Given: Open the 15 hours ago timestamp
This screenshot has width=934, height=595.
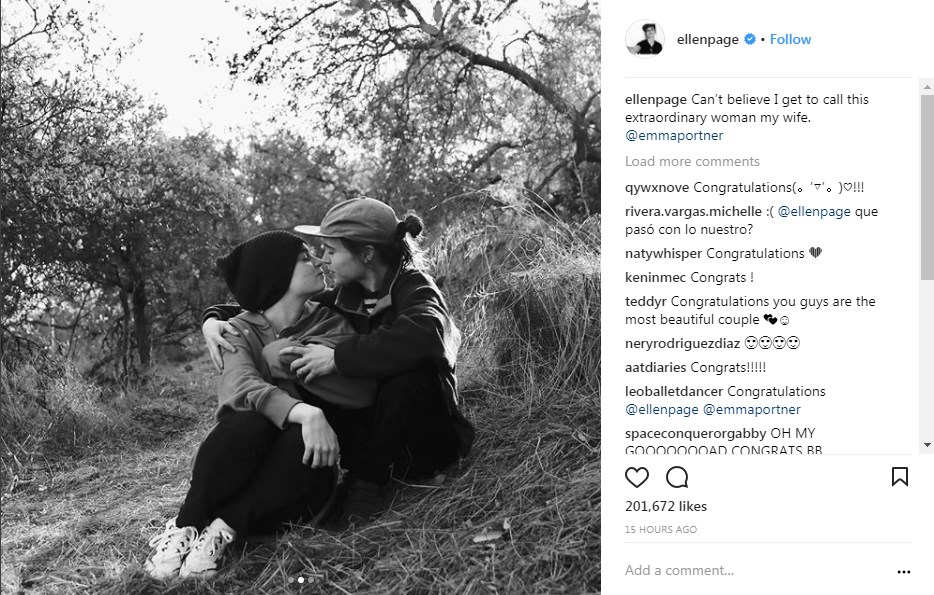Looking at the screenshot, I should (x=661, y=529).
